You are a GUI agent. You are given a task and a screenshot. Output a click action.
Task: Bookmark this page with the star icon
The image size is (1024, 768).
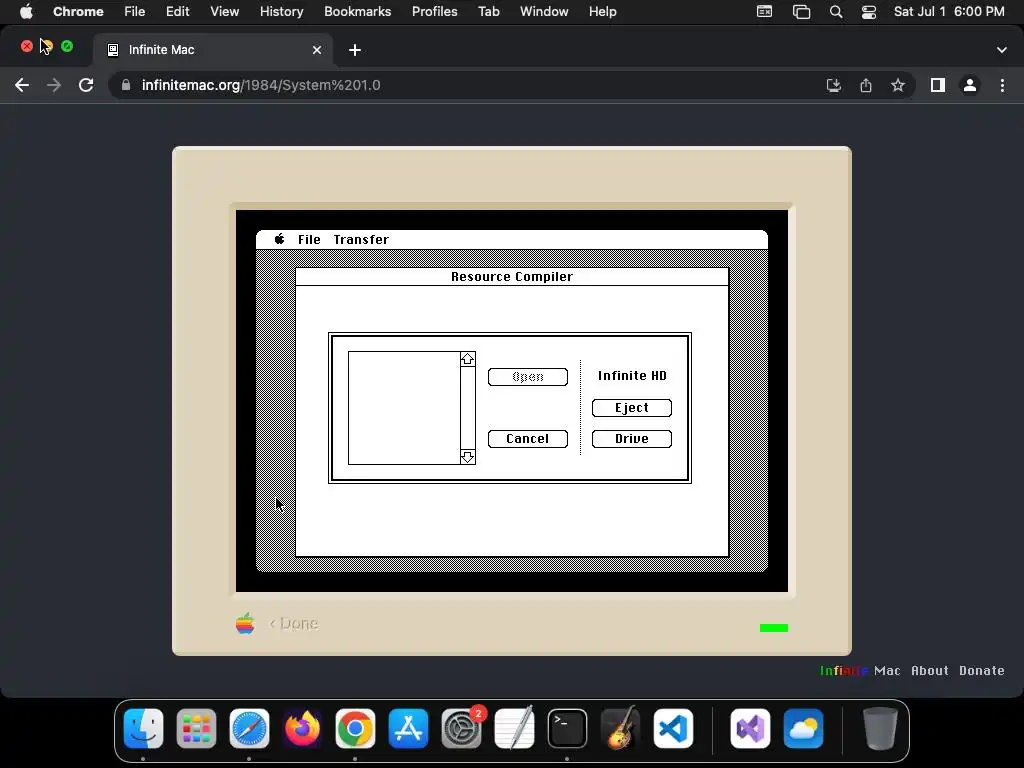[x=898, y=85]
